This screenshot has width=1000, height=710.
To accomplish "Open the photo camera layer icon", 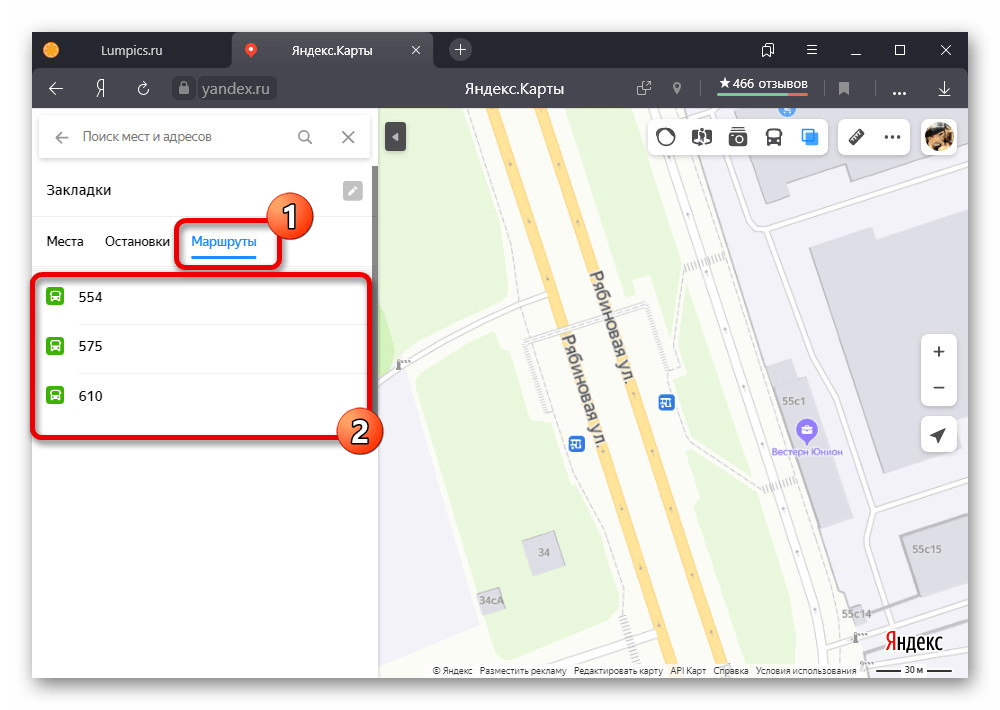I will [x=737, y=137].
